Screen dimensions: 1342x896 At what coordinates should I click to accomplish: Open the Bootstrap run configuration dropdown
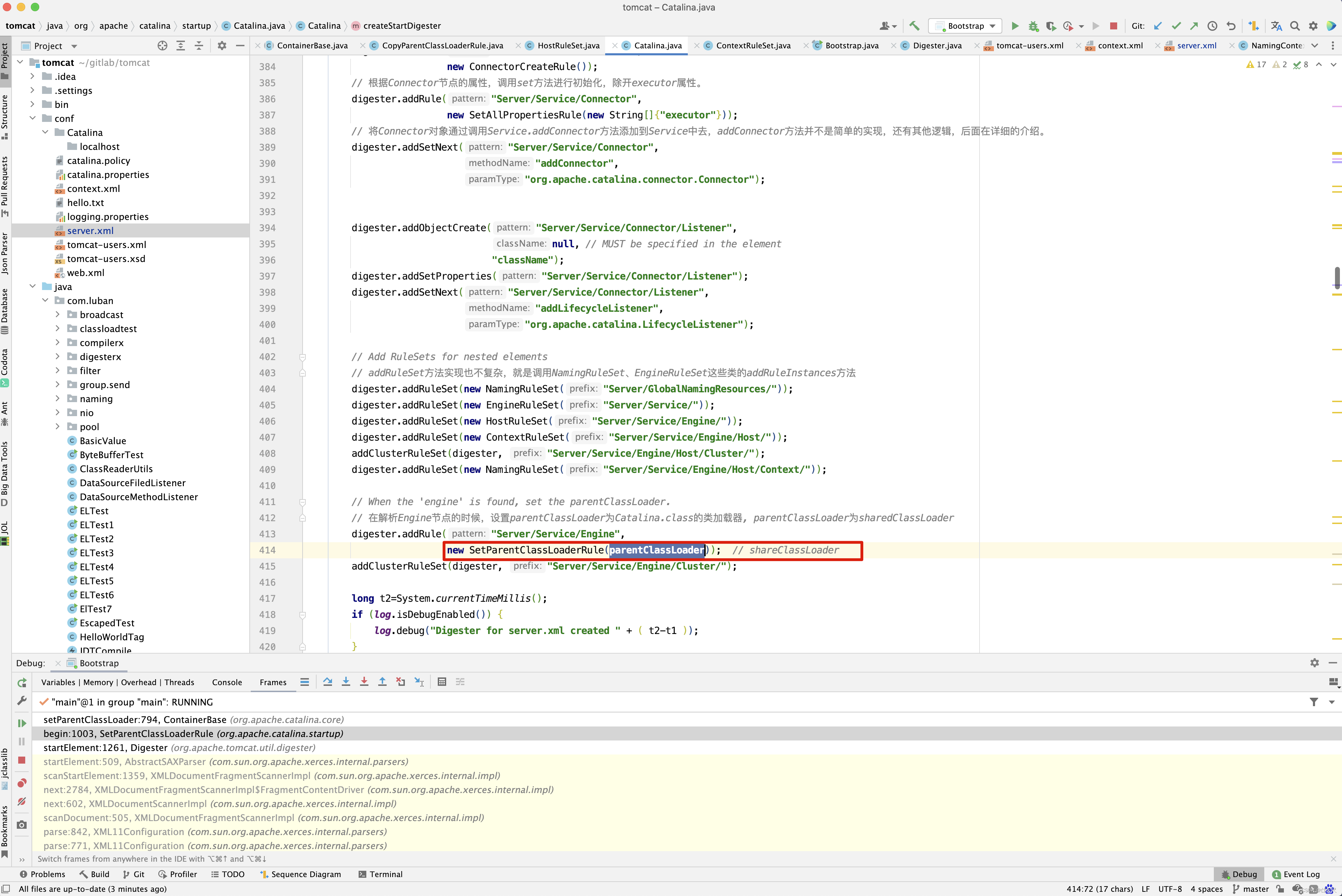click(965, 26)
